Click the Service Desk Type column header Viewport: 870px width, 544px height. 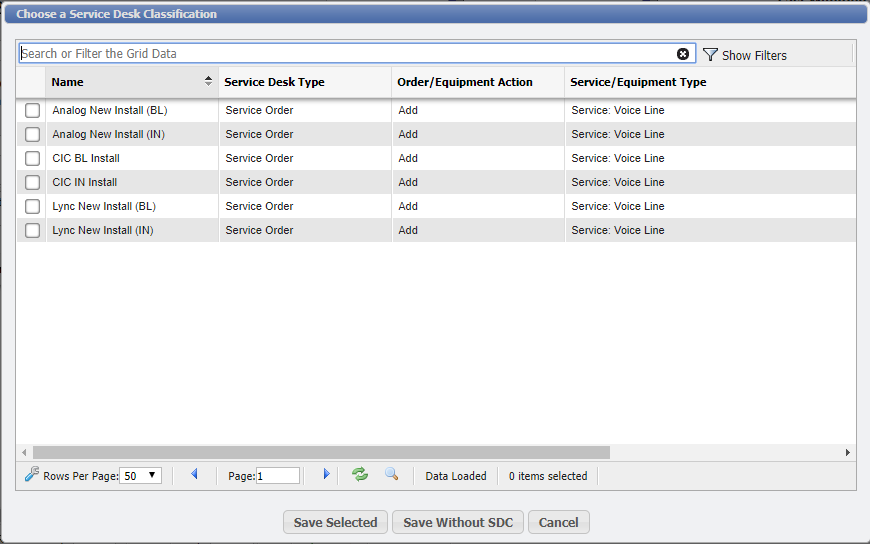pyautogui.click(x=275, y=82)
